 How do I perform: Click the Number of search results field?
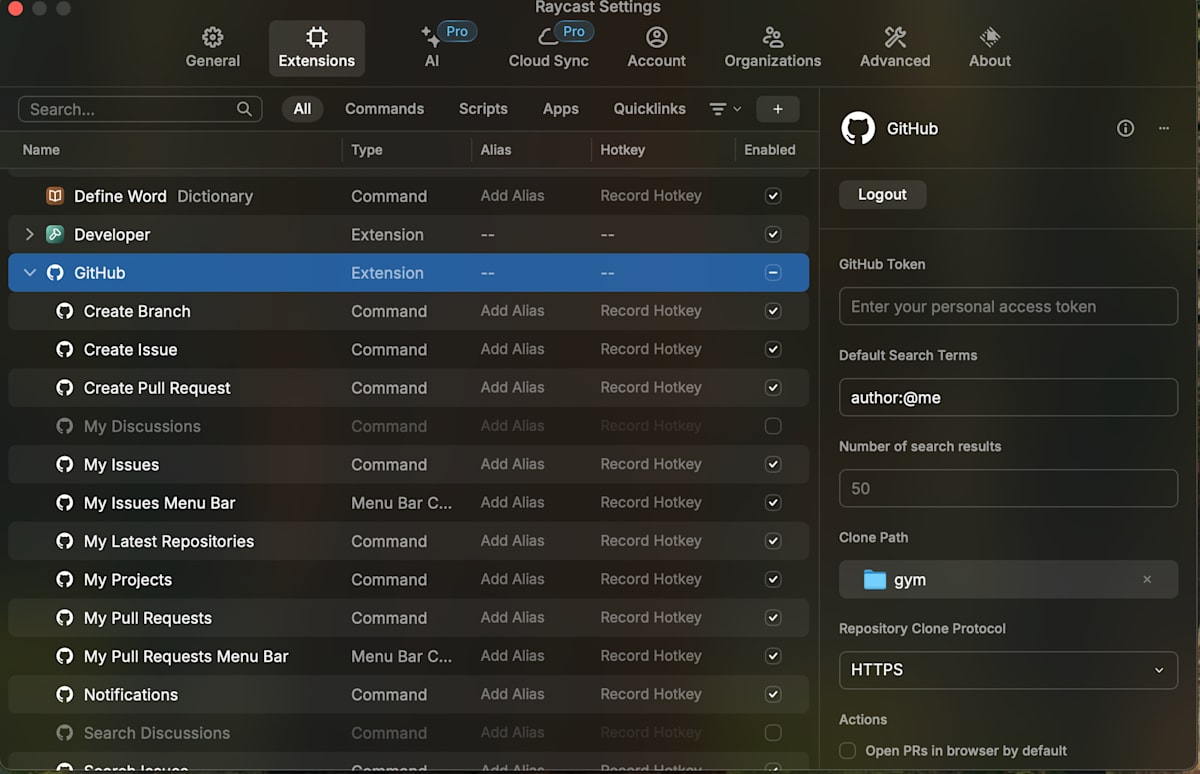pyautogui.click(x=1008, y=488)
